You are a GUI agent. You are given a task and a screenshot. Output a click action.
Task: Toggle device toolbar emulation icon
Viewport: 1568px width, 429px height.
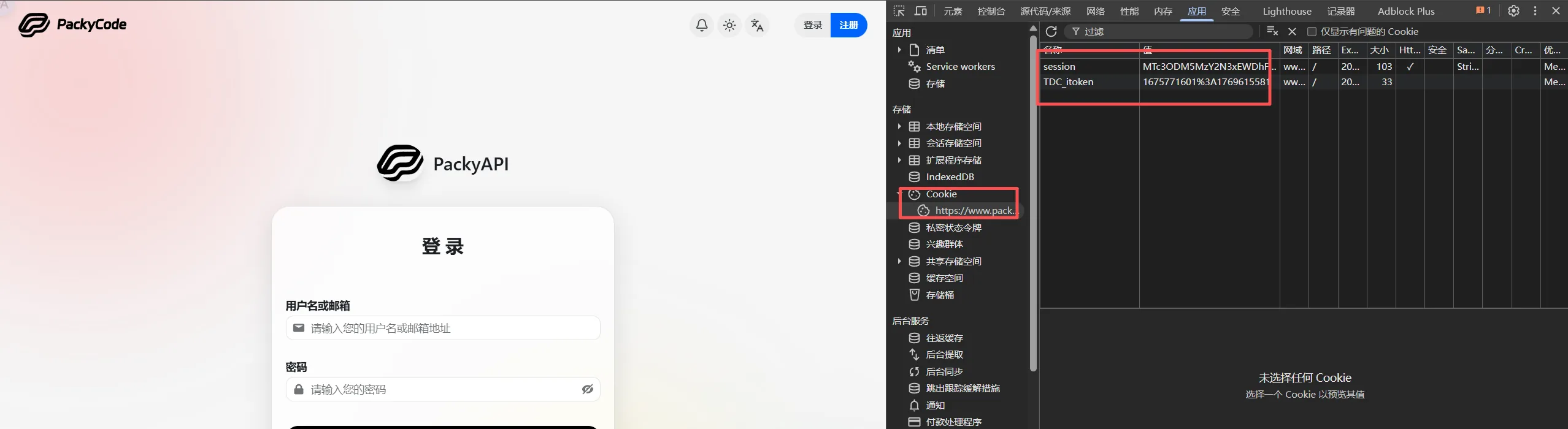pyautogui.click(x=920, y=11)
